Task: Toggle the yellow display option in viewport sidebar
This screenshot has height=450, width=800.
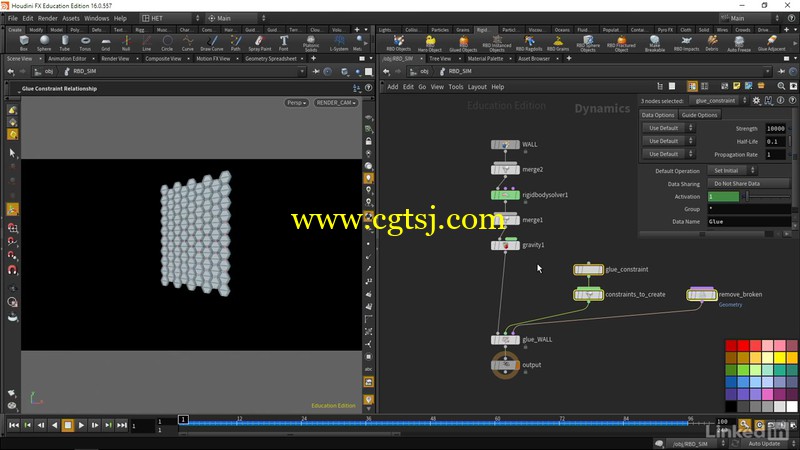Action: [x=368, y=178]
